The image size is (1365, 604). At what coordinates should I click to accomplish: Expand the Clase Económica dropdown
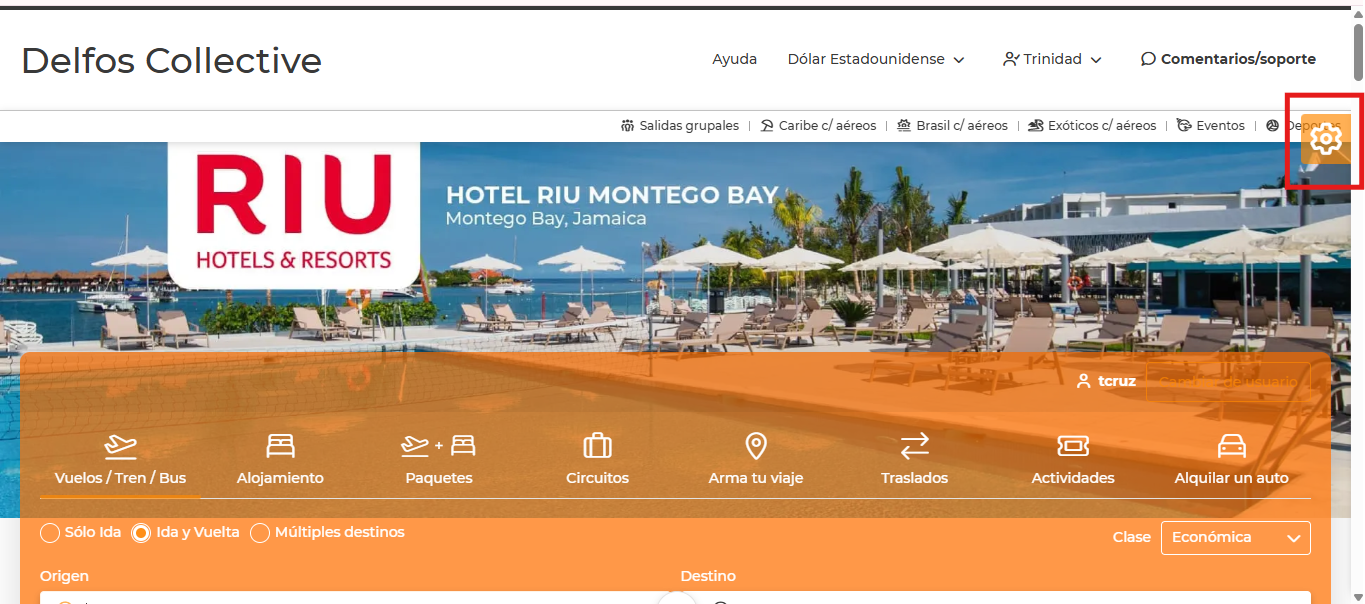(1235, 537)
